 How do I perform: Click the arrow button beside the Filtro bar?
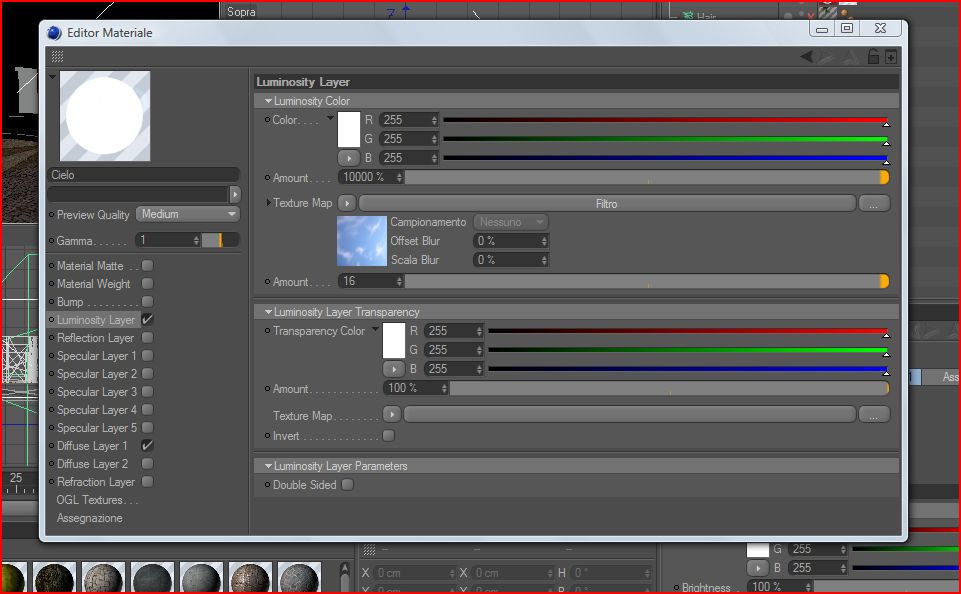[346, 203]
